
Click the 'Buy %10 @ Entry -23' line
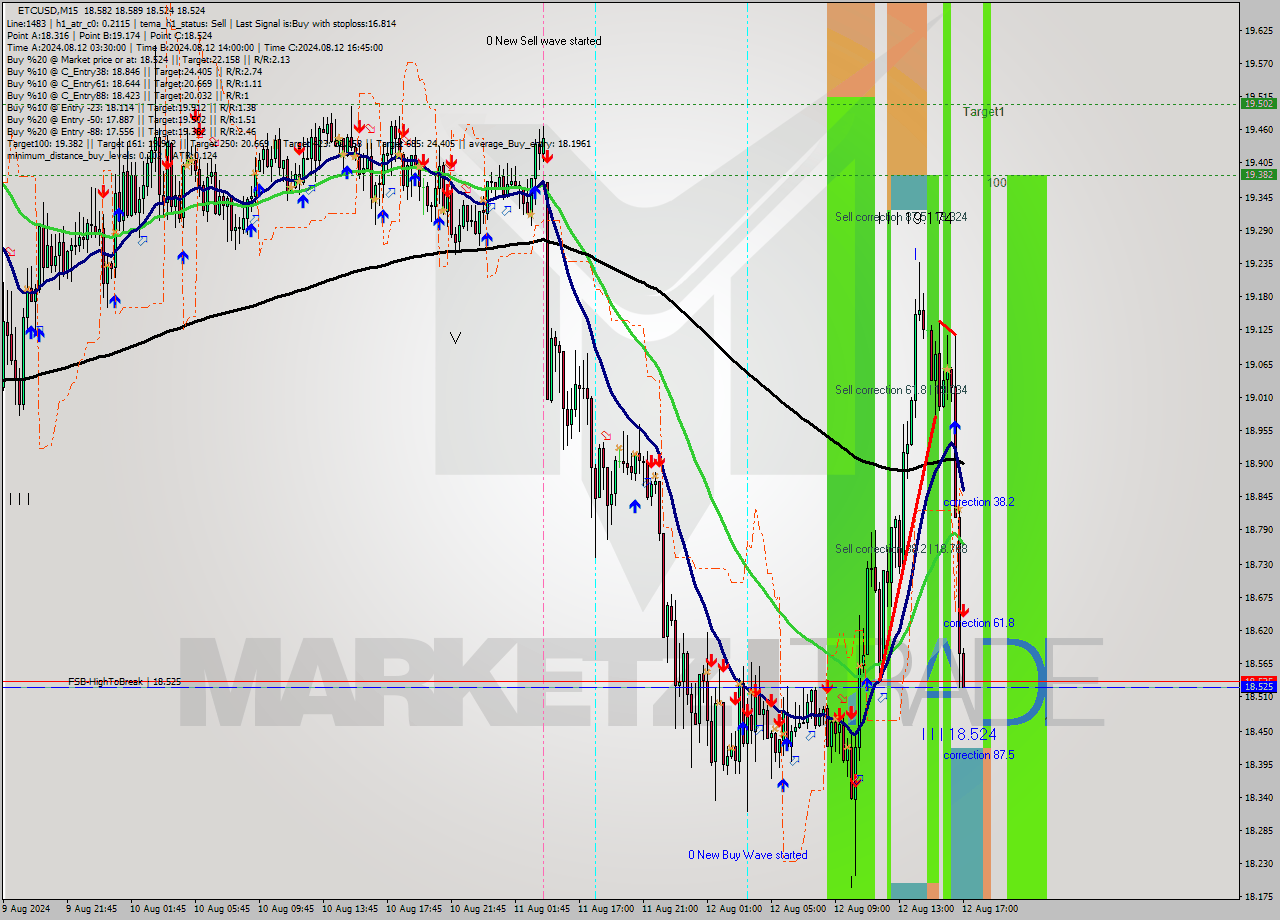point(131,107)
